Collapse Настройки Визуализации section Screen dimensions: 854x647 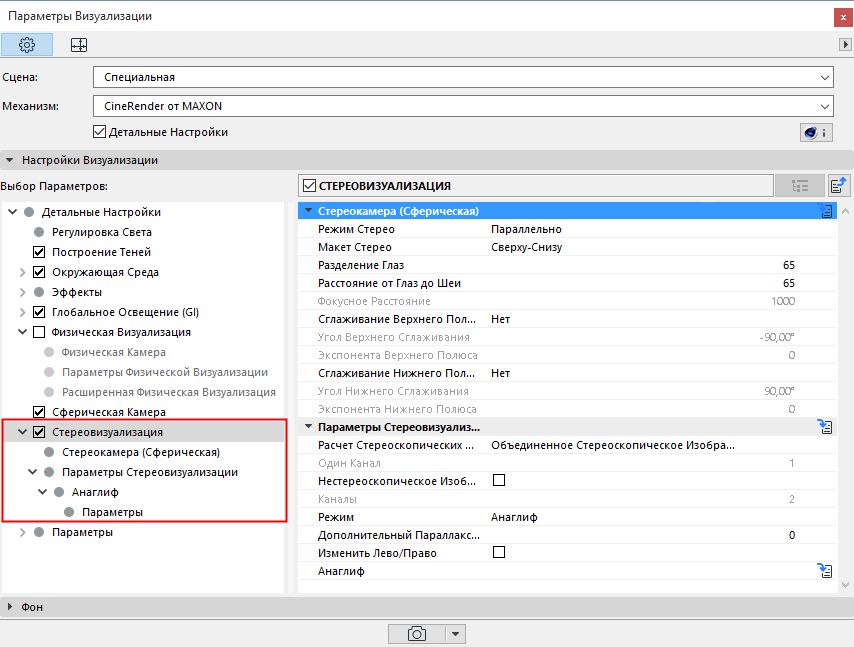[x=9, y=160]
